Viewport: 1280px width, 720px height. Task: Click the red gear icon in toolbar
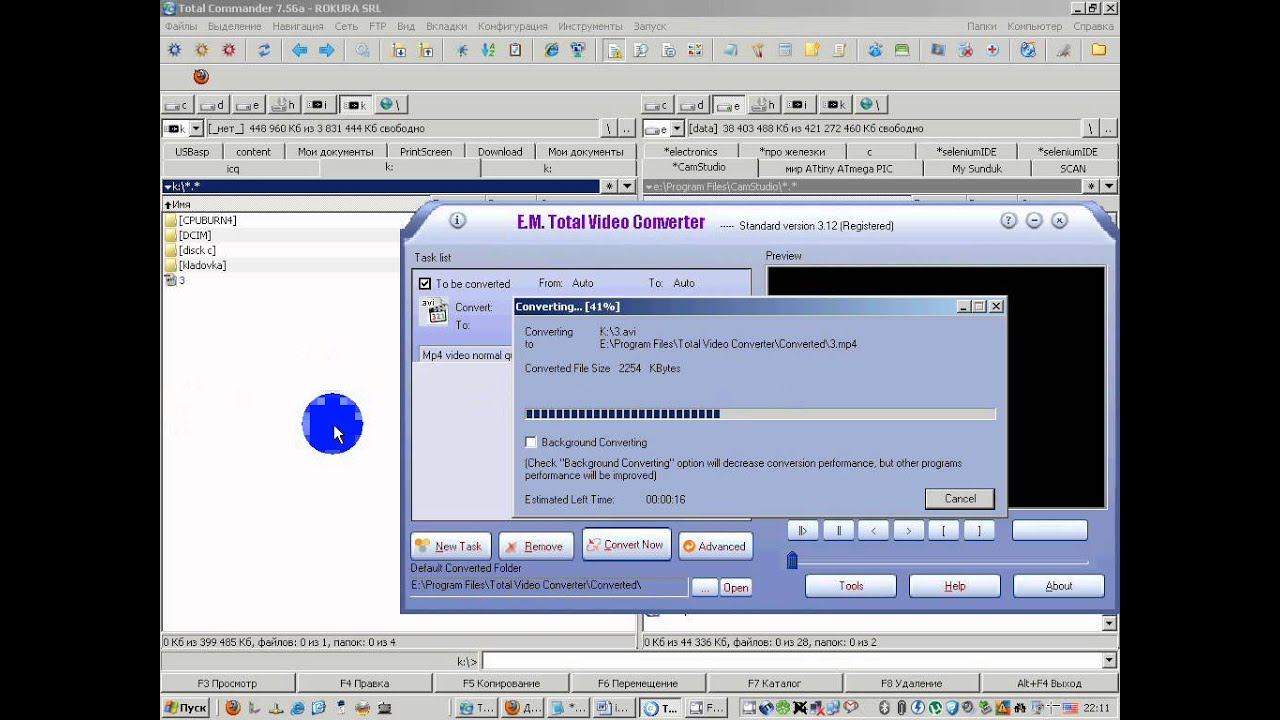tap(229, 50)
